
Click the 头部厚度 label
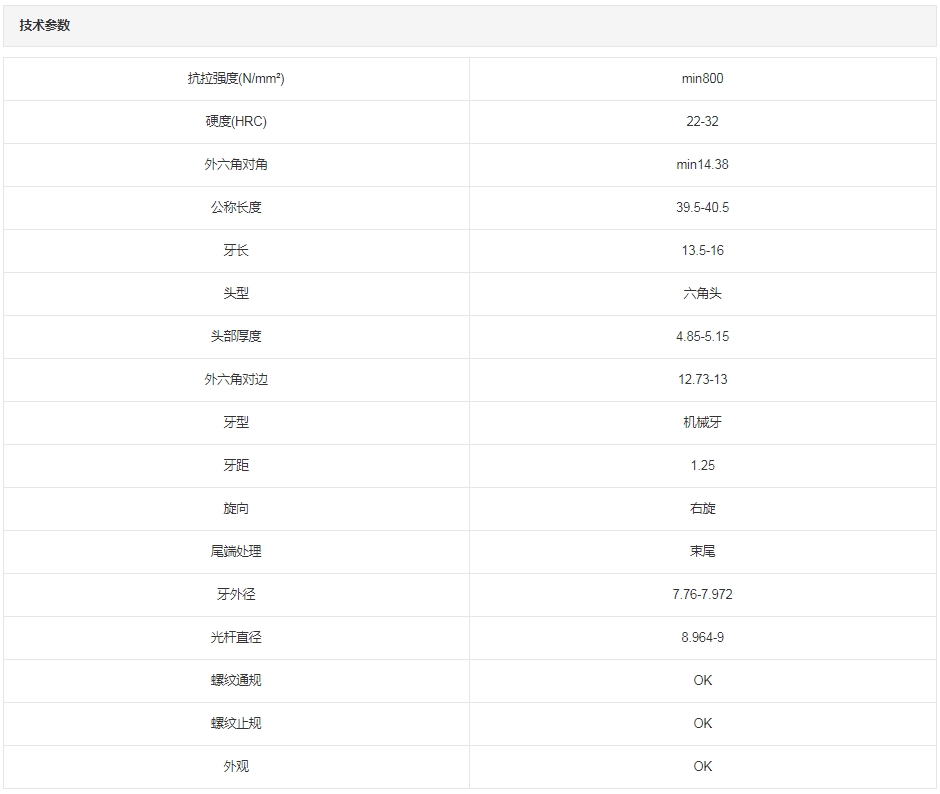236,337
